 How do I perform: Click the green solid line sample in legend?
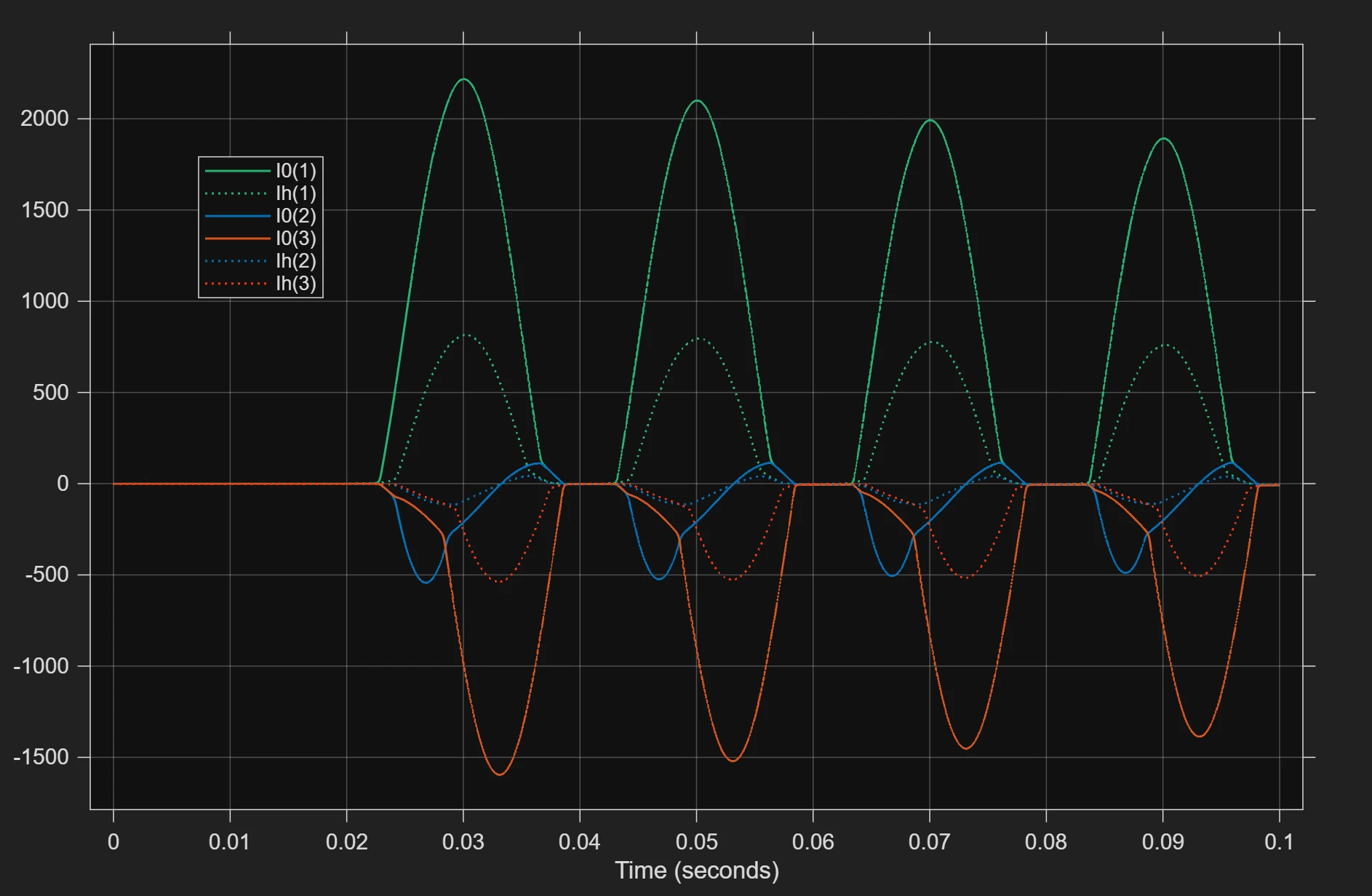coord(236,171)
